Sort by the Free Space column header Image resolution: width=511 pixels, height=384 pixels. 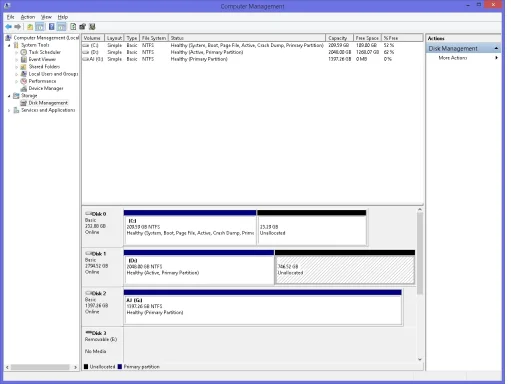tap(367, 38)
